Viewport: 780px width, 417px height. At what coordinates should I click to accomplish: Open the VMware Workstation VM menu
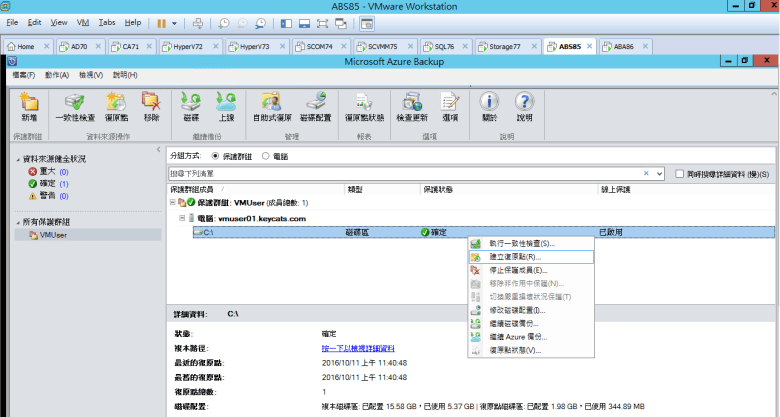(84, 22)
